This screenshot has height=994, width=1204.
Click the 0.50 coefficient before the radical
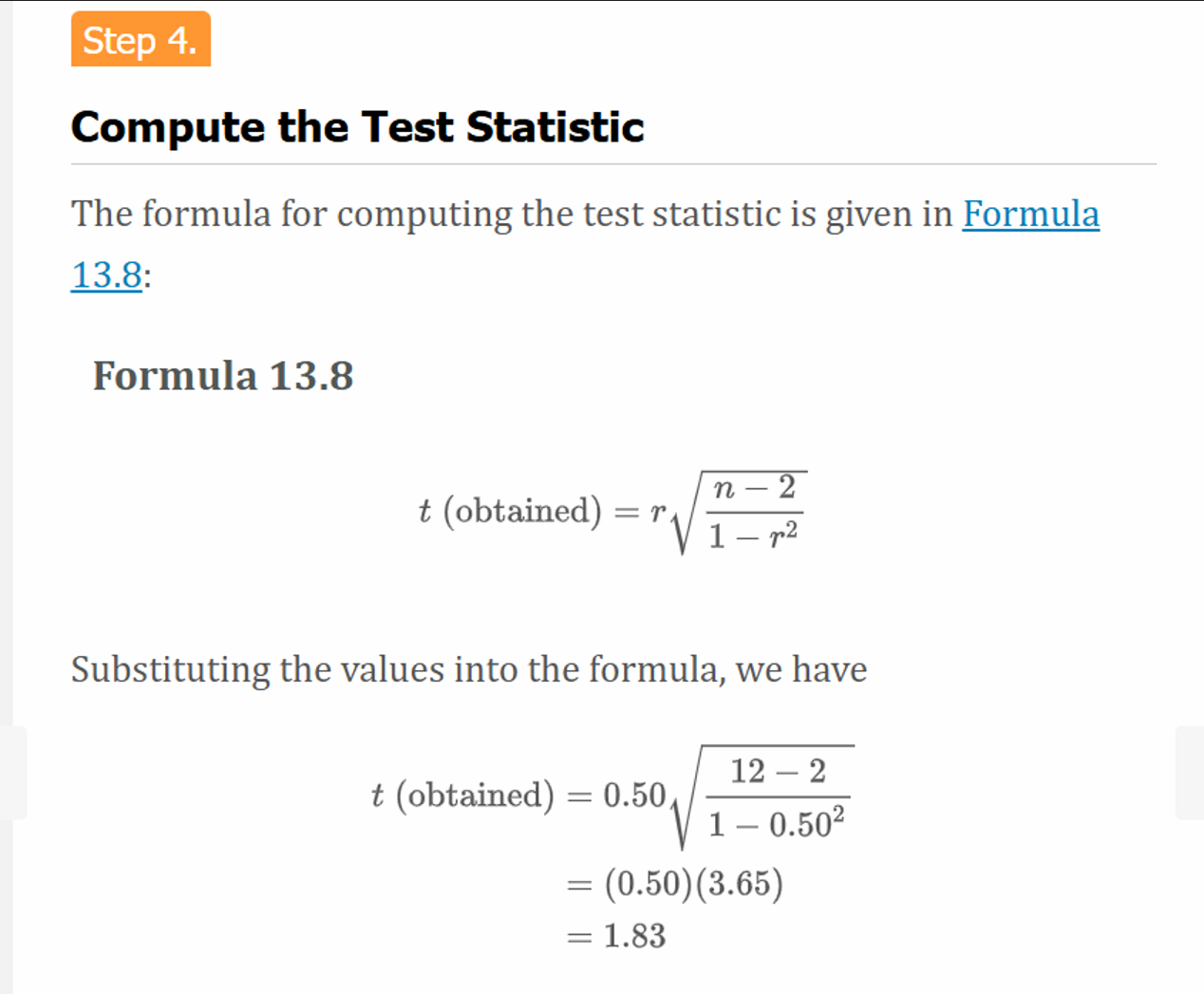[634, 795]
